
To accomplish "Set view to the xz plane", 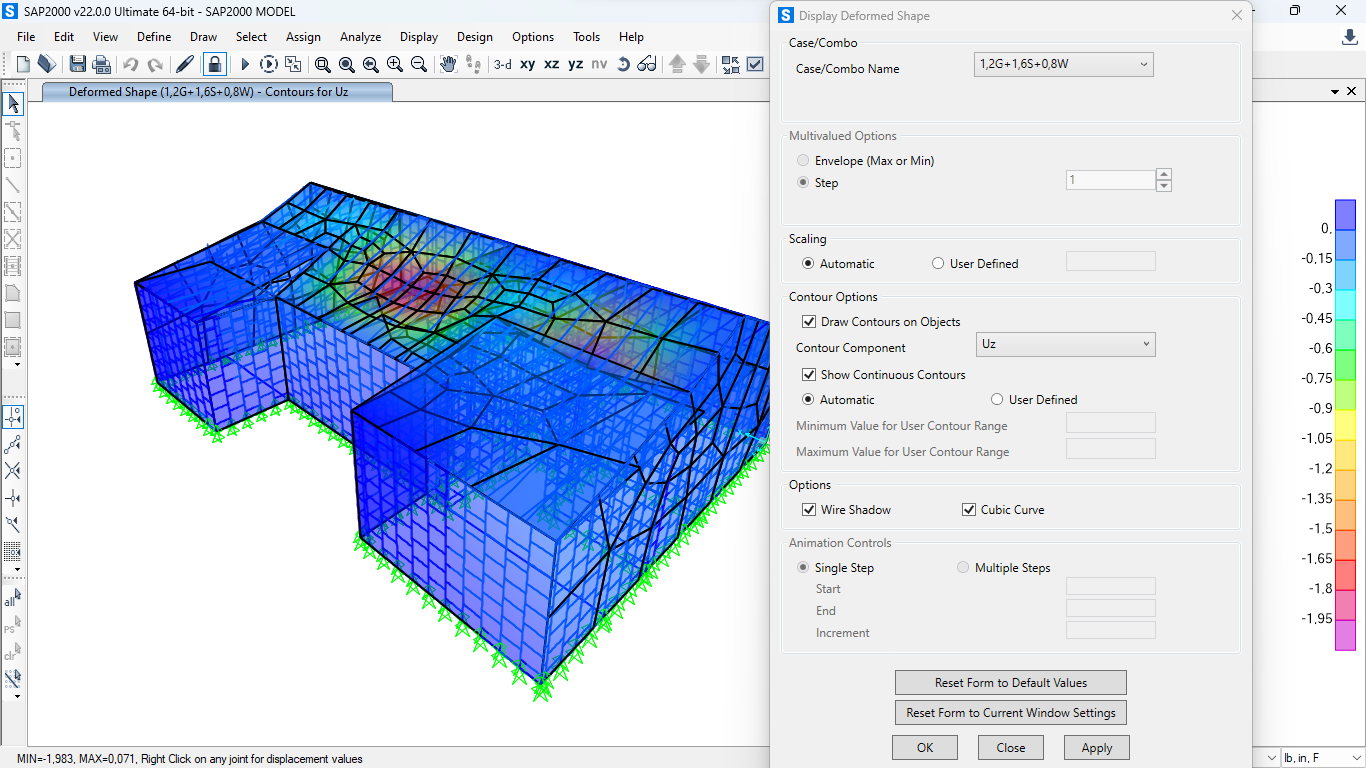I will [551, 64].
